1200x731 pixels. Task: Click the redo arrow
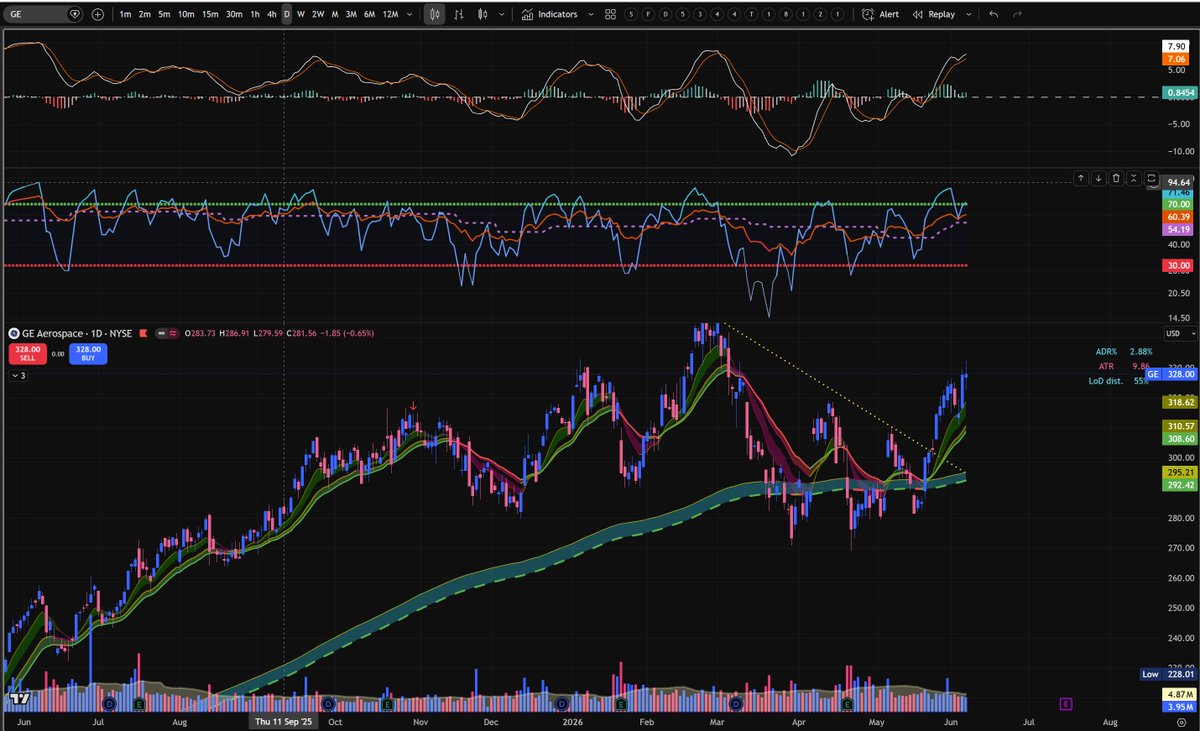1017,15
